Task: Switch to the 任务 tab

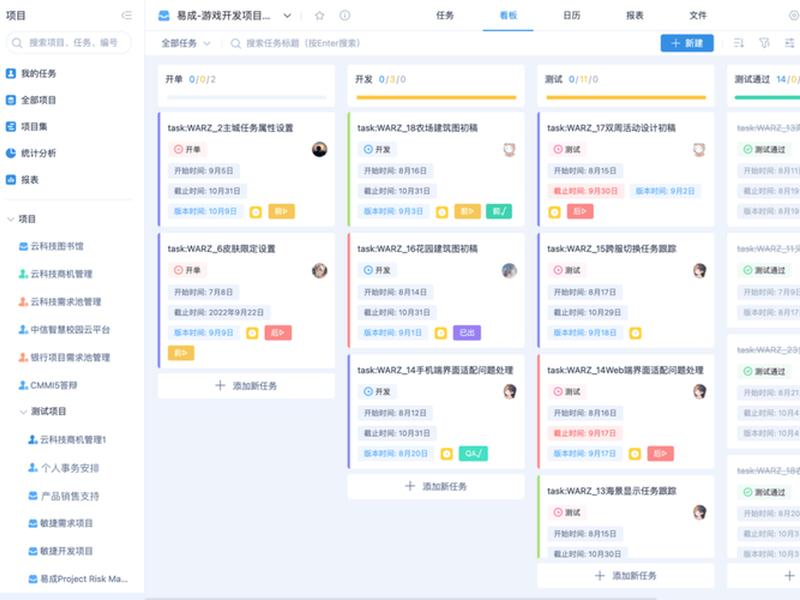Action: [444, 15]
